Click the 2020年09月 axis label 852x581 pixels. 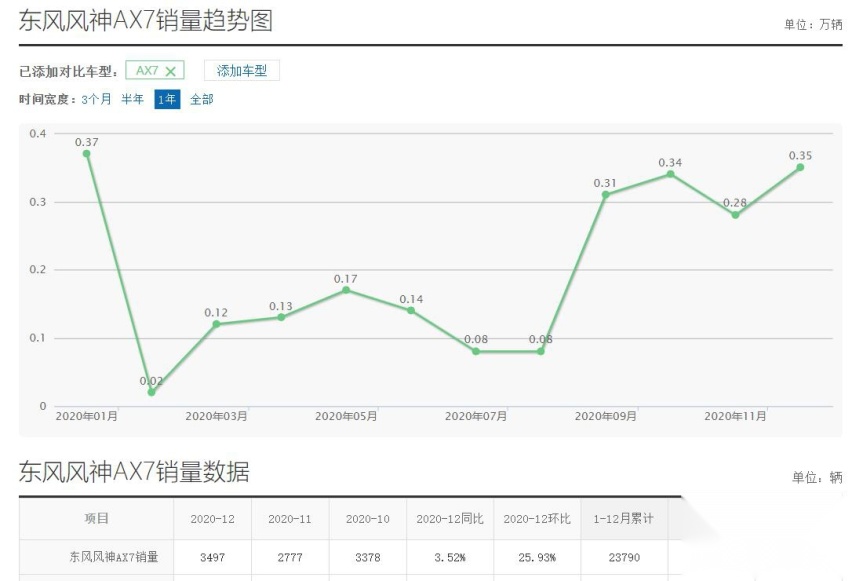[x=605, y=416]
